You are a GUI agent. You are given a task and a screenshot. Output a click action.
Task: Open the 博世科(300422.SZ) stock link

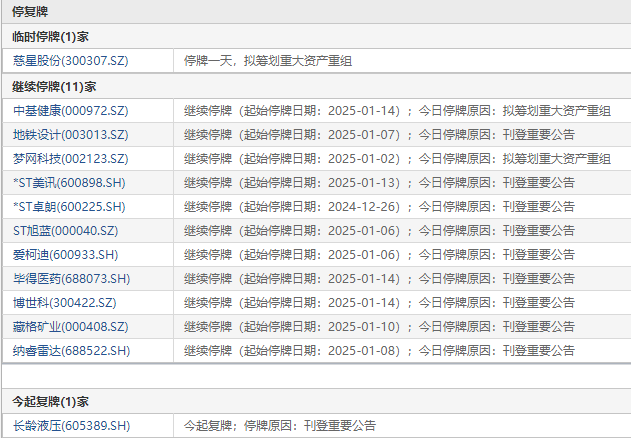(x=64, y=302)
